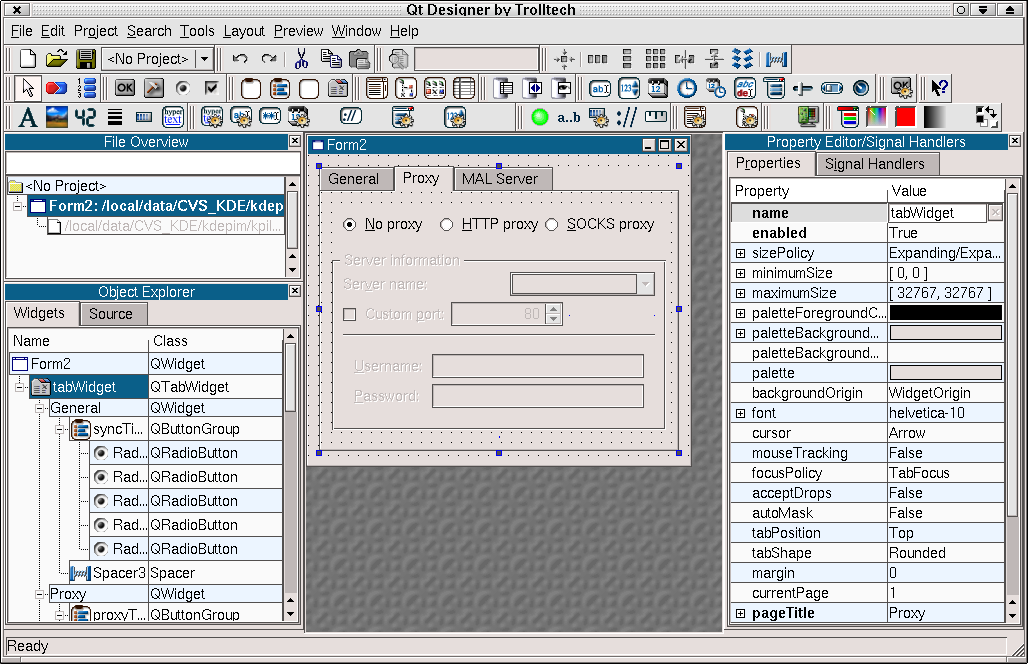Select the SOCKS proxy radio button
The height and width of the screenshot is (664, 1028).
(552, 224)
